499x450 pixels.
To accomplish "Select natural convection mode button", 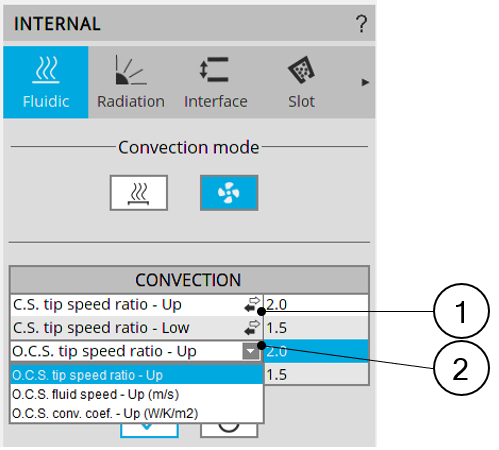I will 139,193.
